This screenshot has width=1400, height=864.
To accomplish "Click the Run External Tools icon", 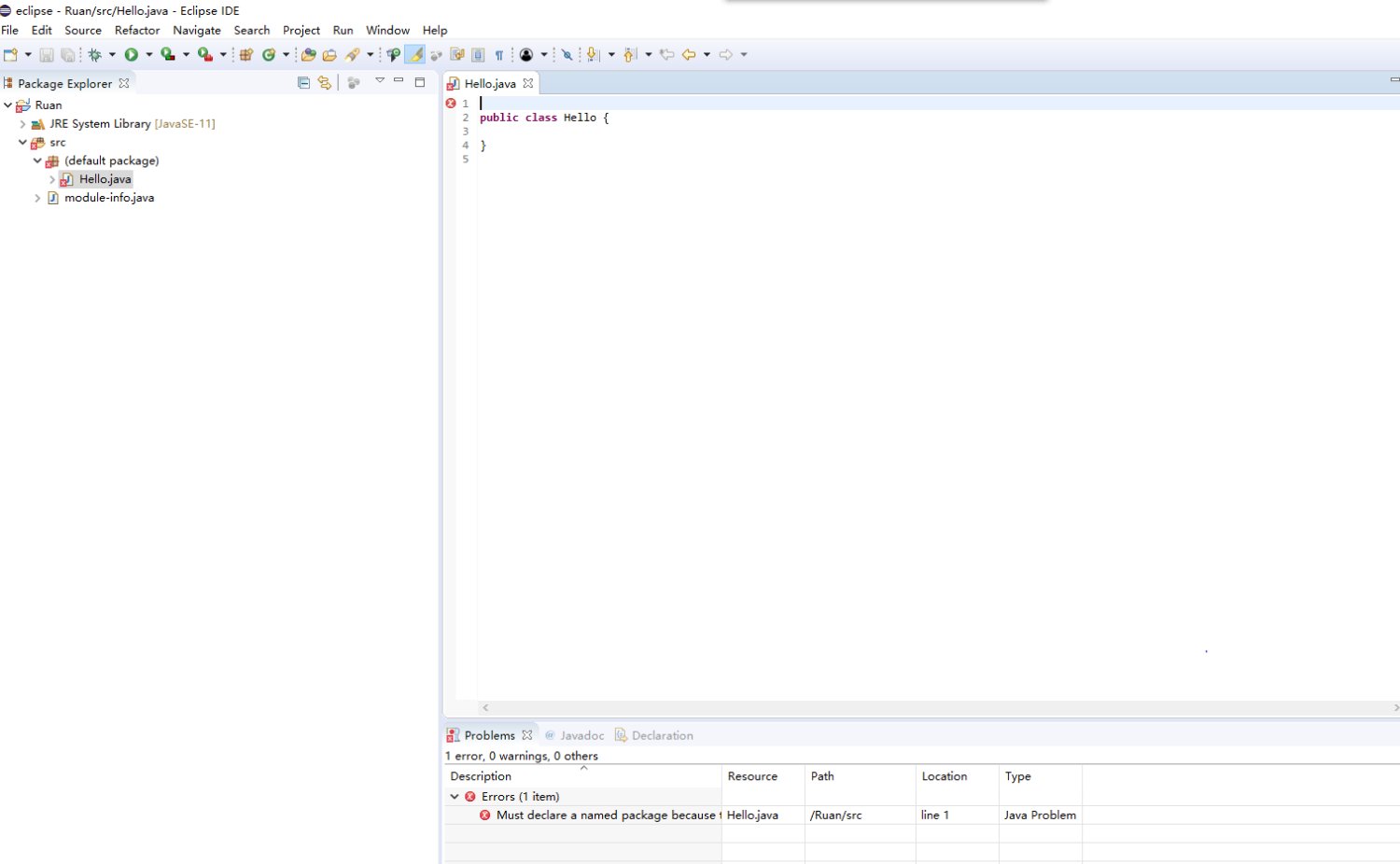I will tap(205, 55).
